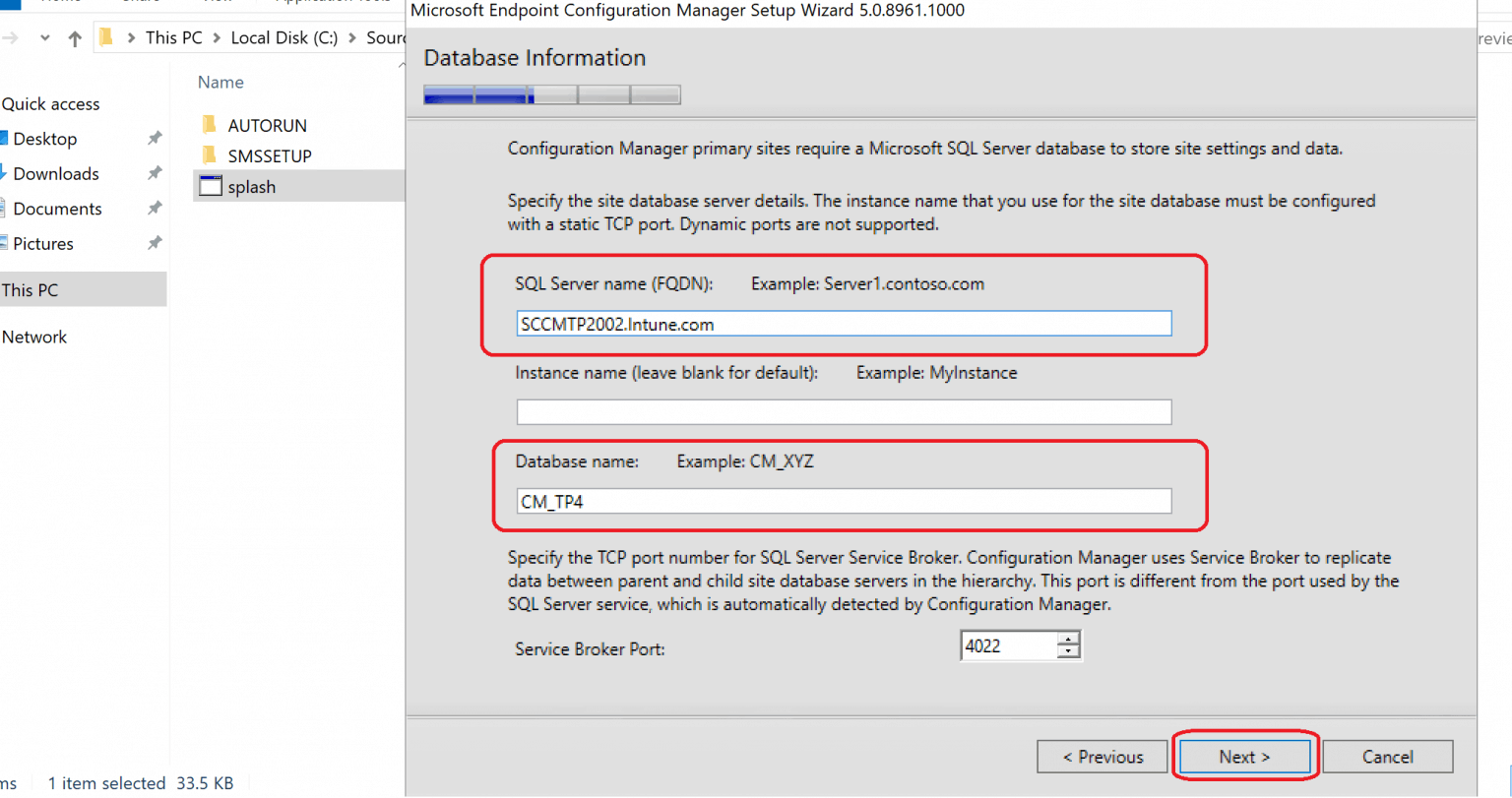This screenshot has width=1512, height=798.
Task: Expand the chevron before This PC breadcrumb
Action: pyautogui.click(x=131, y=38)
